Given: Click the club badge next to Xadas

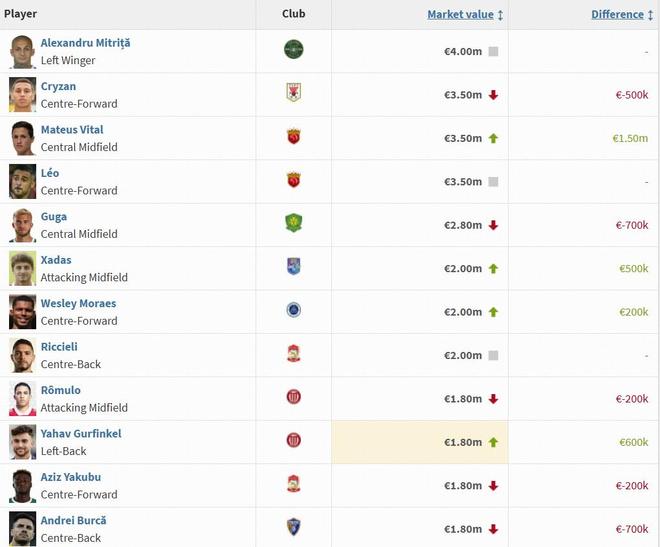Looking at the screenshot, I should pyautogui.click(x=293, y=267).
